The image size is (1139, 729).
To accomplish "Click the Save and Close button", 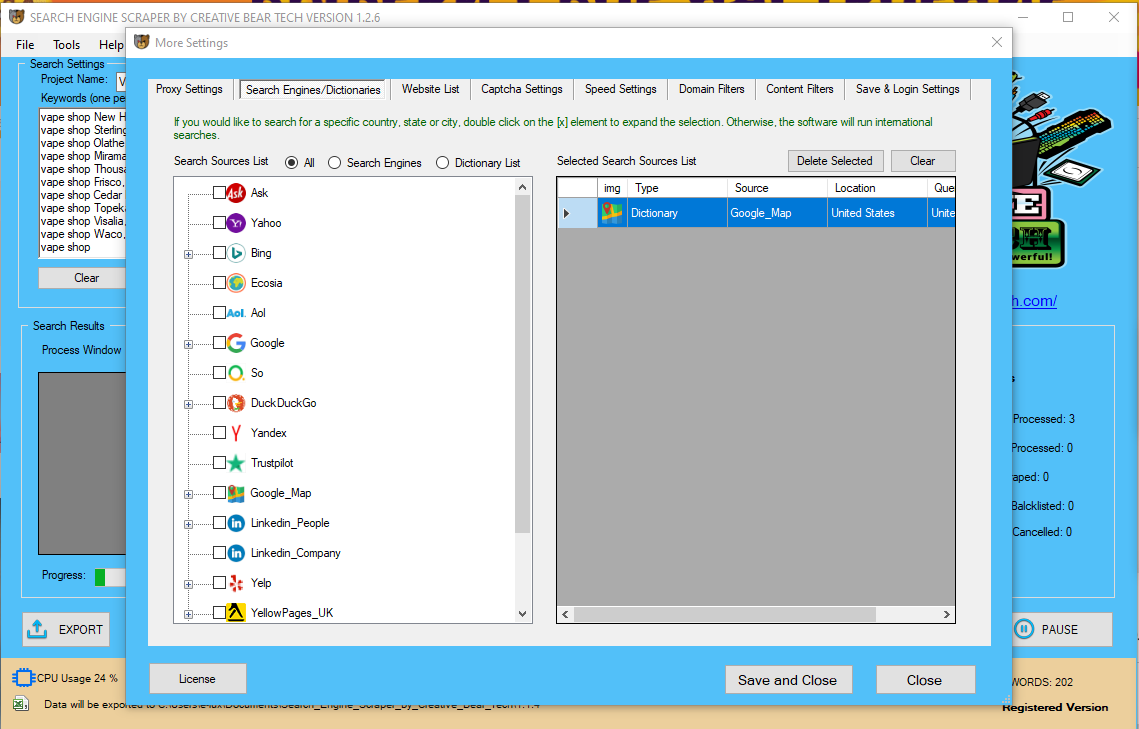I will (788, 680).
